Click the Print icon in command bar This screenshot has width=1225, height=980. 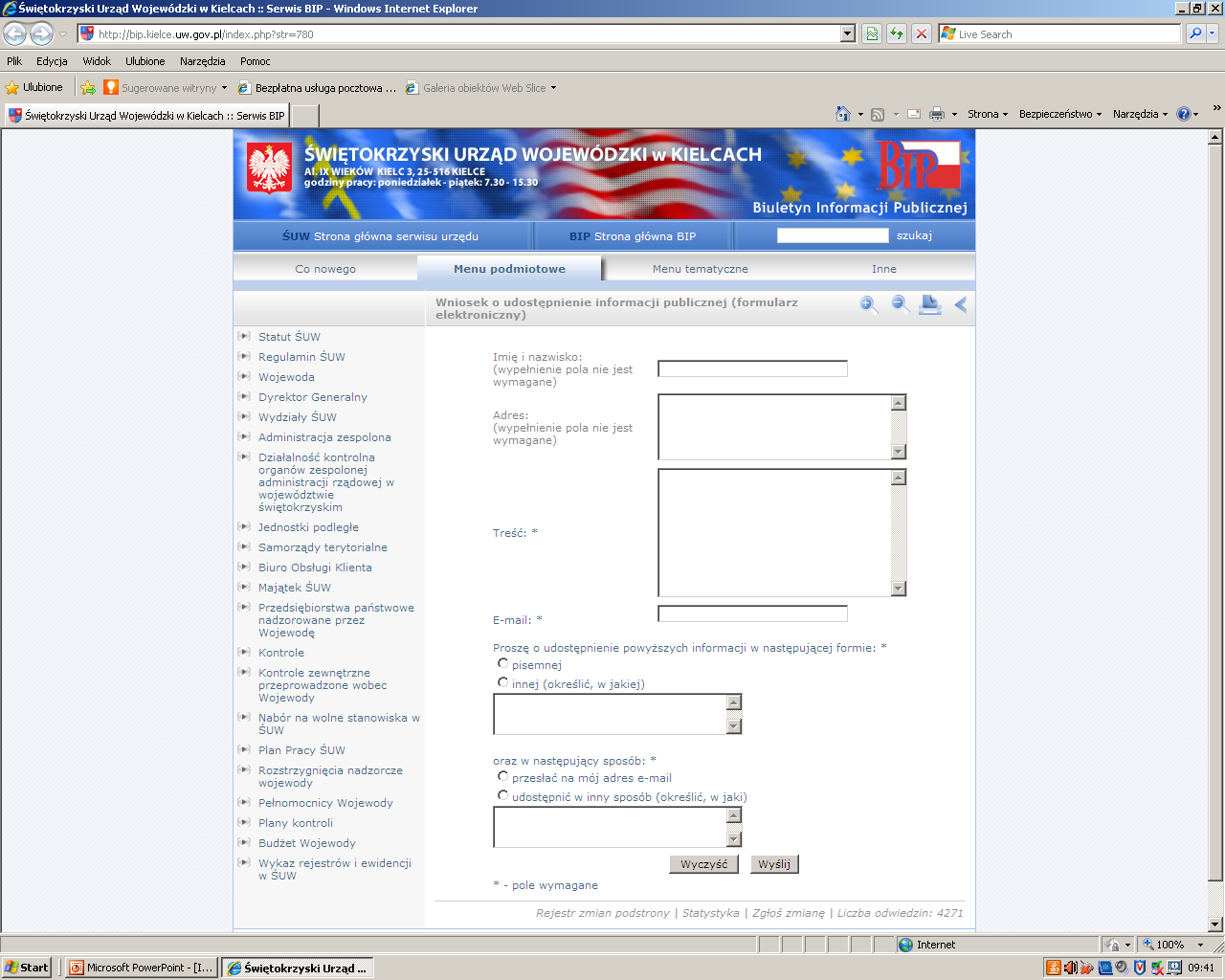(937, 114)
